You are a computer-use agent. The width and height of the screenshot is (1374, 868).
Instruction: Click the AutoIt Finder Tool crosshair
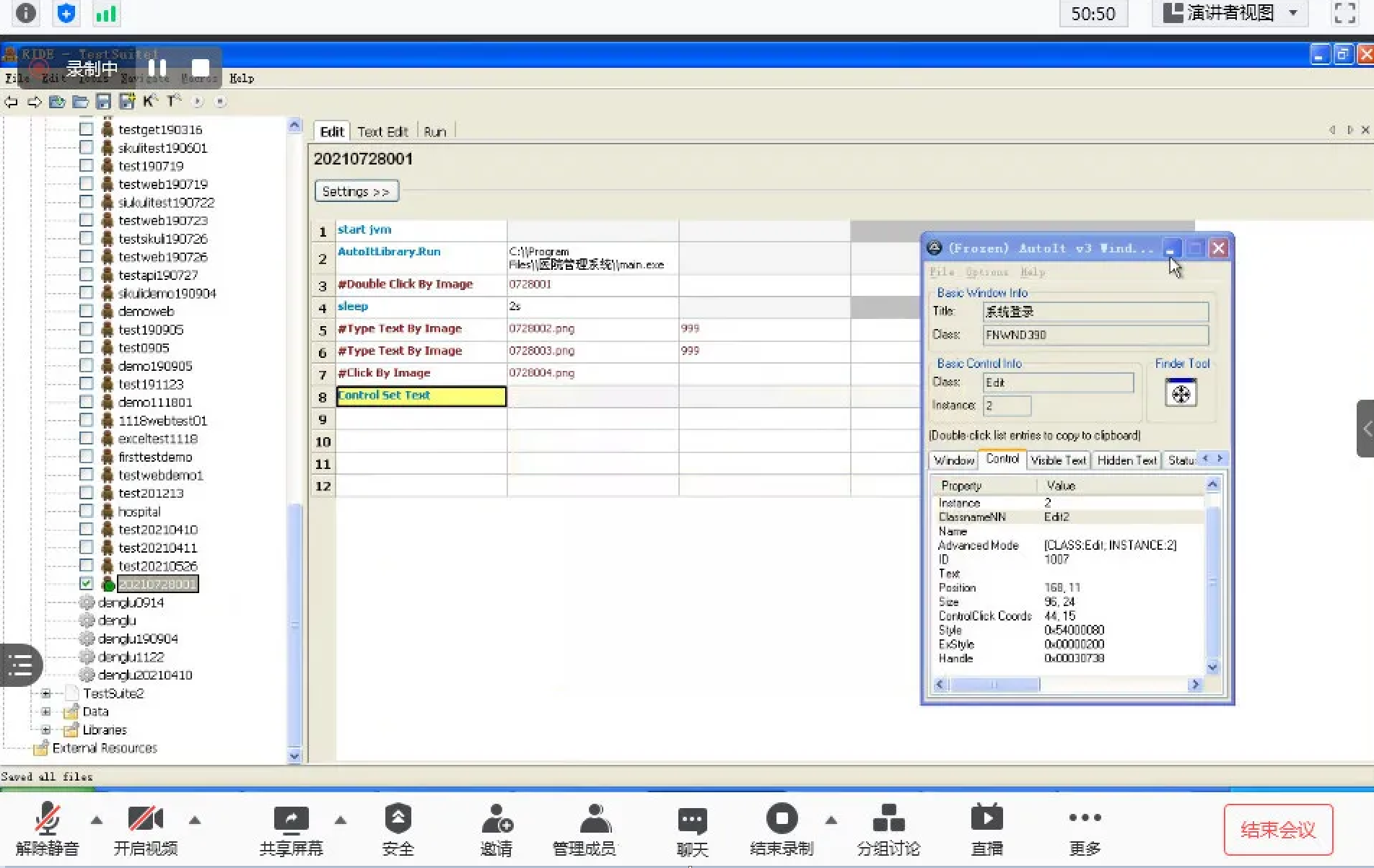pyautogui.click(x=1181, y=393)
